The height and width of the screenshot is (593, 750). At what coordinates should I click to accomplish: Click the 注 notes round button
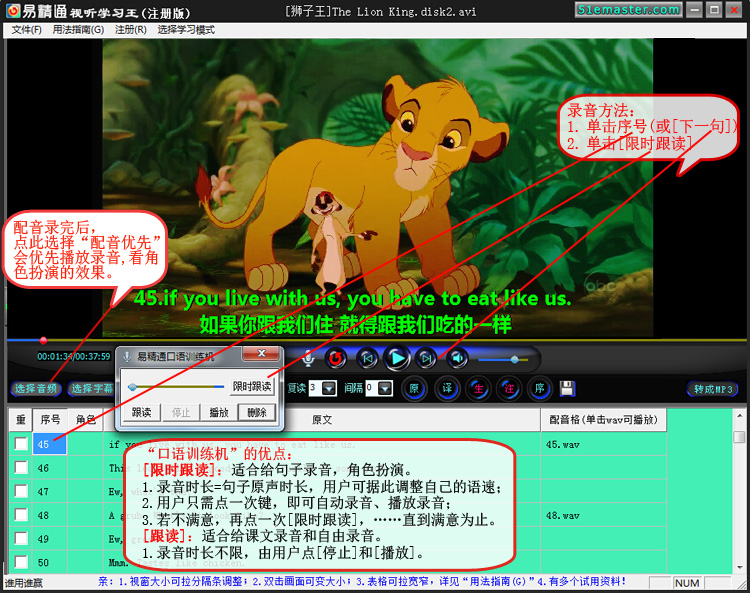509,388
